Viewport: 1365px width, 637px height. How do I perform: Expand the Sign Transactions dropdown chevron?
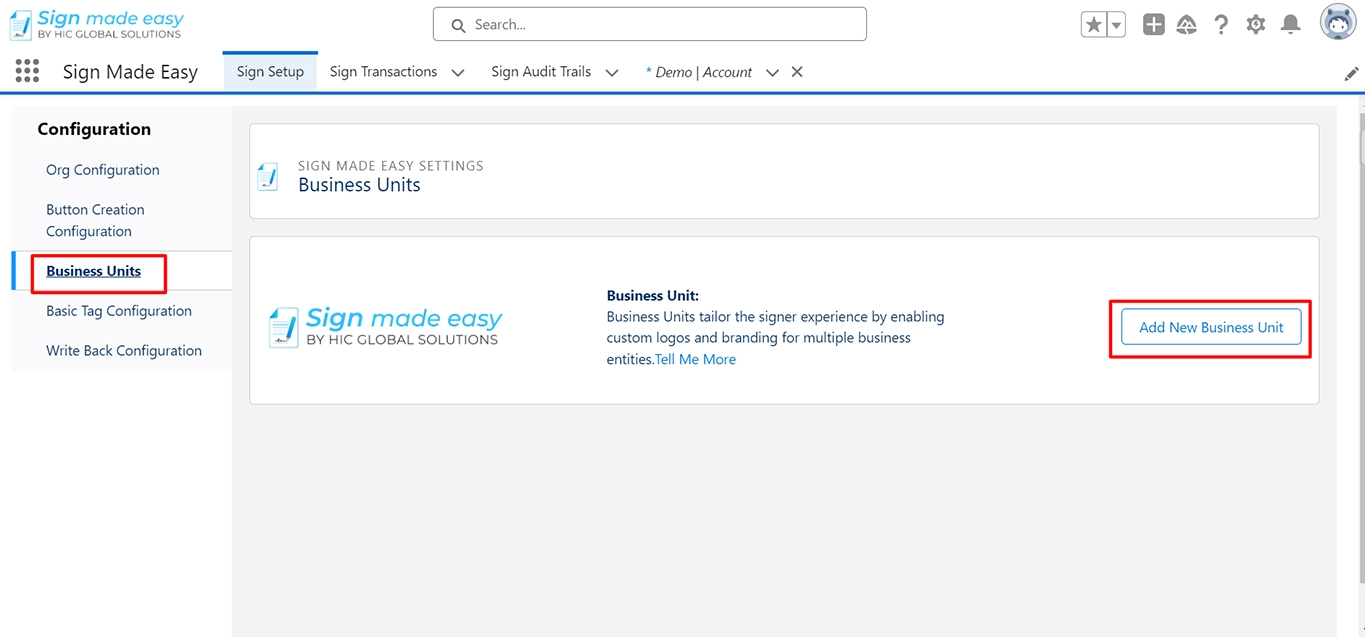[x=458, y=73]
